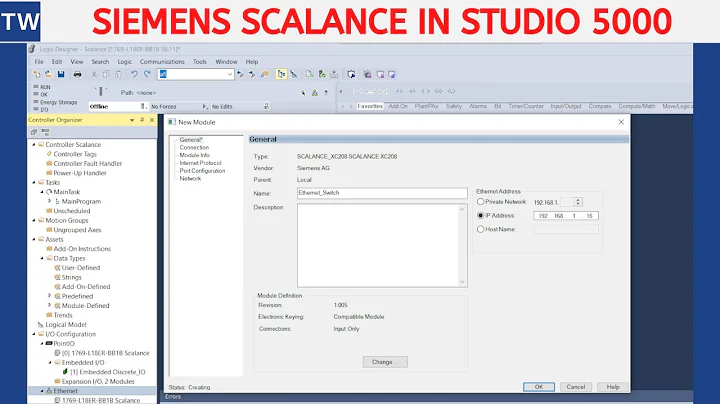
Task: Switch to the Add-On instruction tab
Action: click(x=398, y=106)
